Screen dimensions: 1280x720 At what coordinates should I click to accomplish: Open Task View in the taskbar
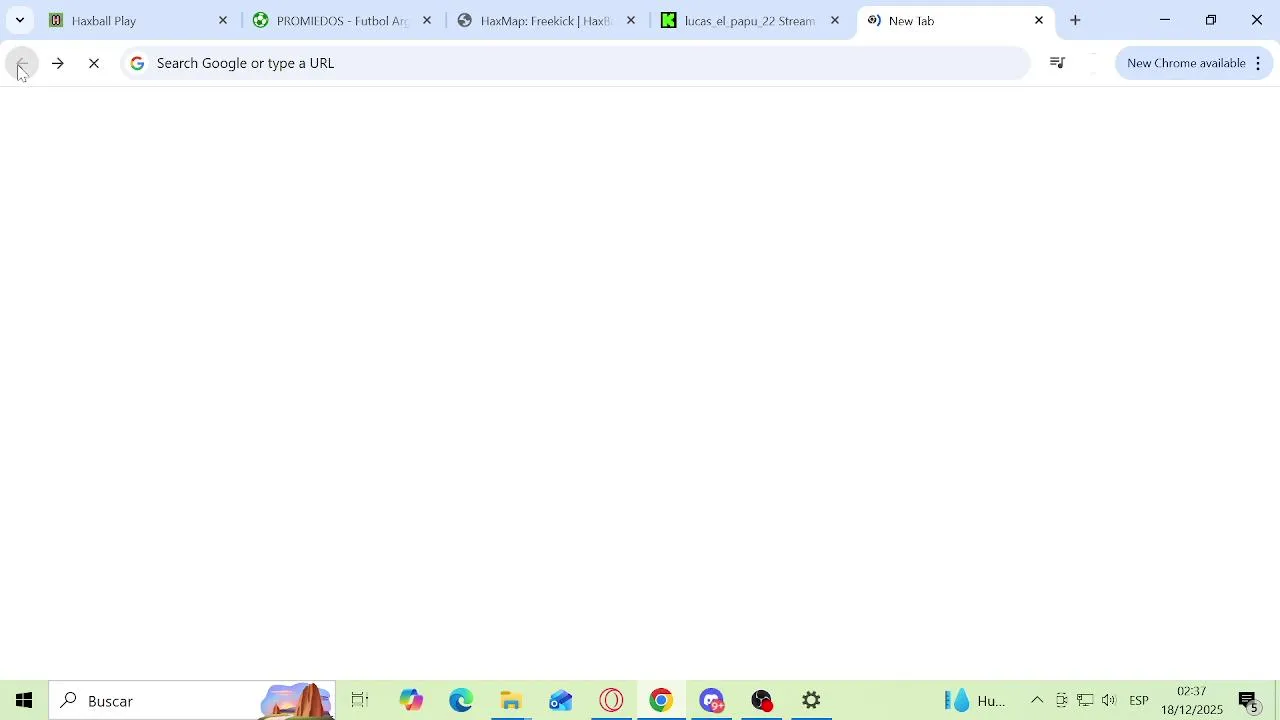pyautogui.click(x=360, y=701)
